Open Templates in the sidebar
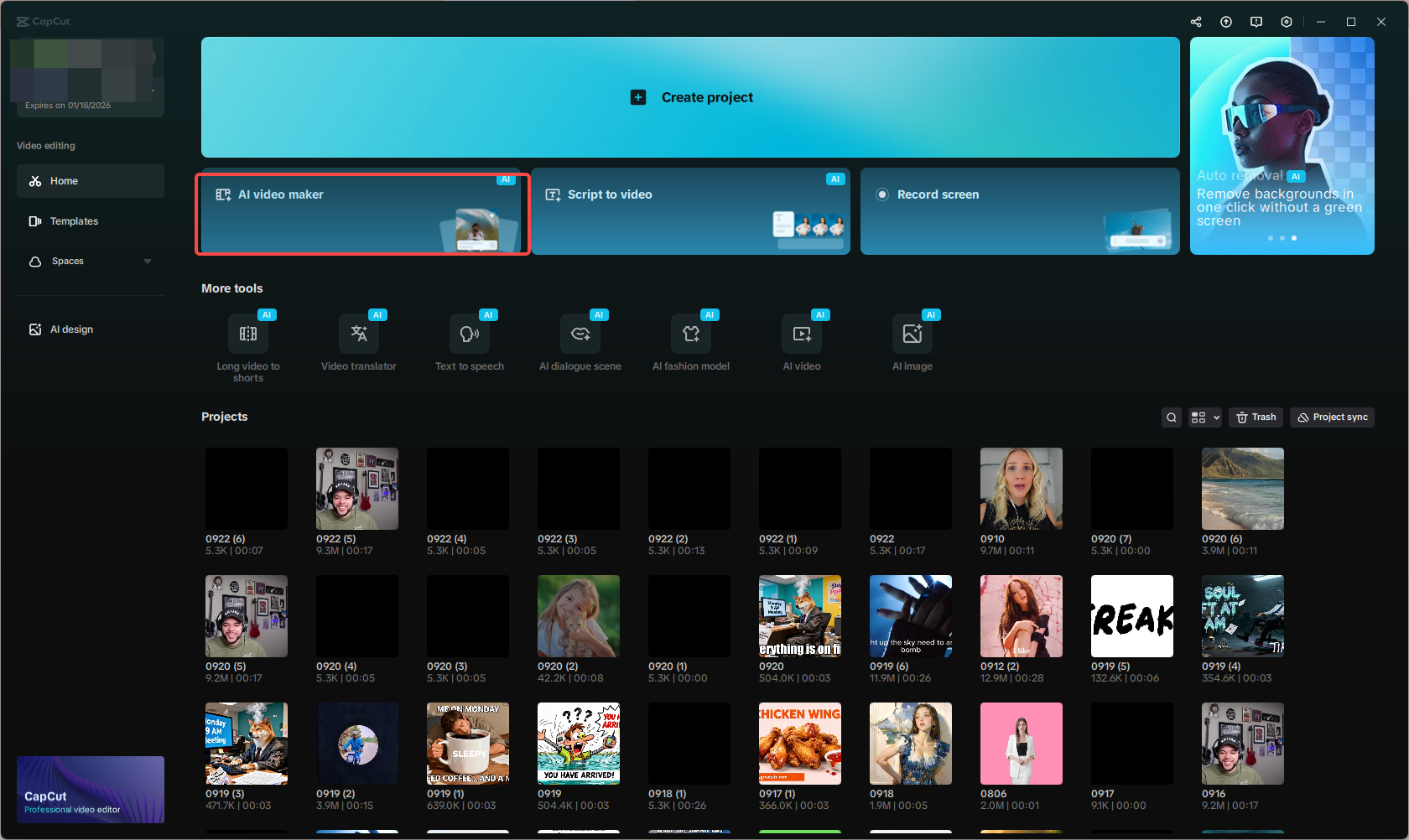The height and width of the screenshot is (840, 1409). [x=91, y=221]
